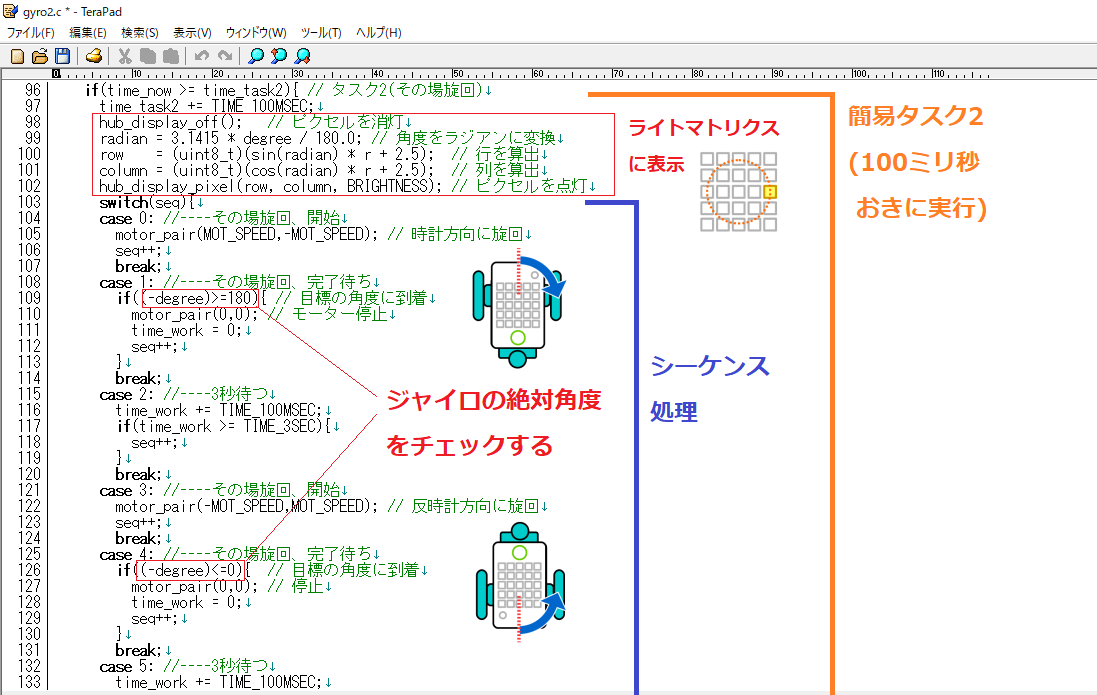1097x695 pixels.
Task: Click the Find Previous magnifier icon
Action: pyautogui.click(x=279, y=56)
